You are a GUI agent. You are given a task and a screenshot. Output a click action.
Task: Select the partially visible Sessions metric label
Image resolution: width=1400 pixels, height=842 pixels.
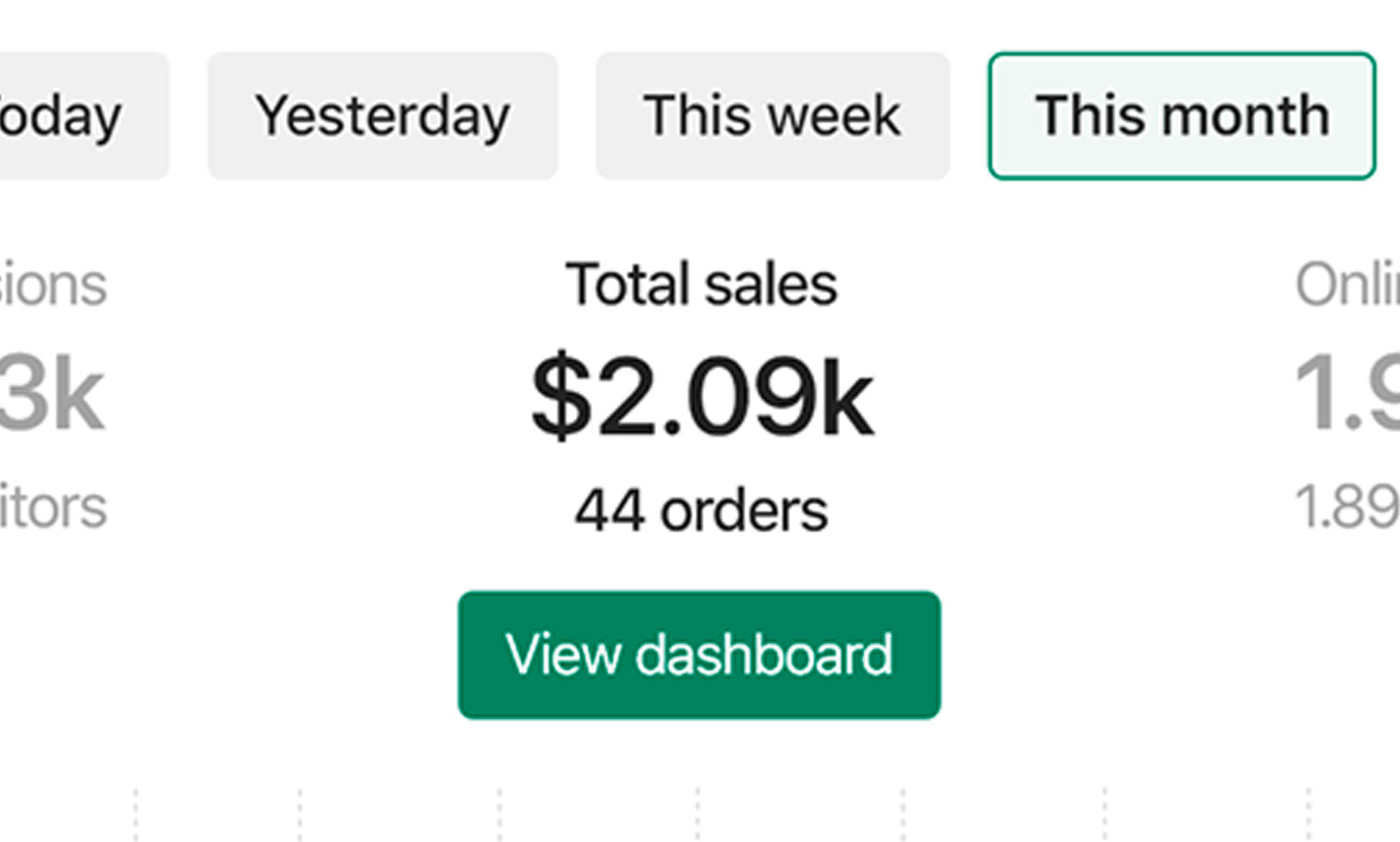click(x=52, y=286)
